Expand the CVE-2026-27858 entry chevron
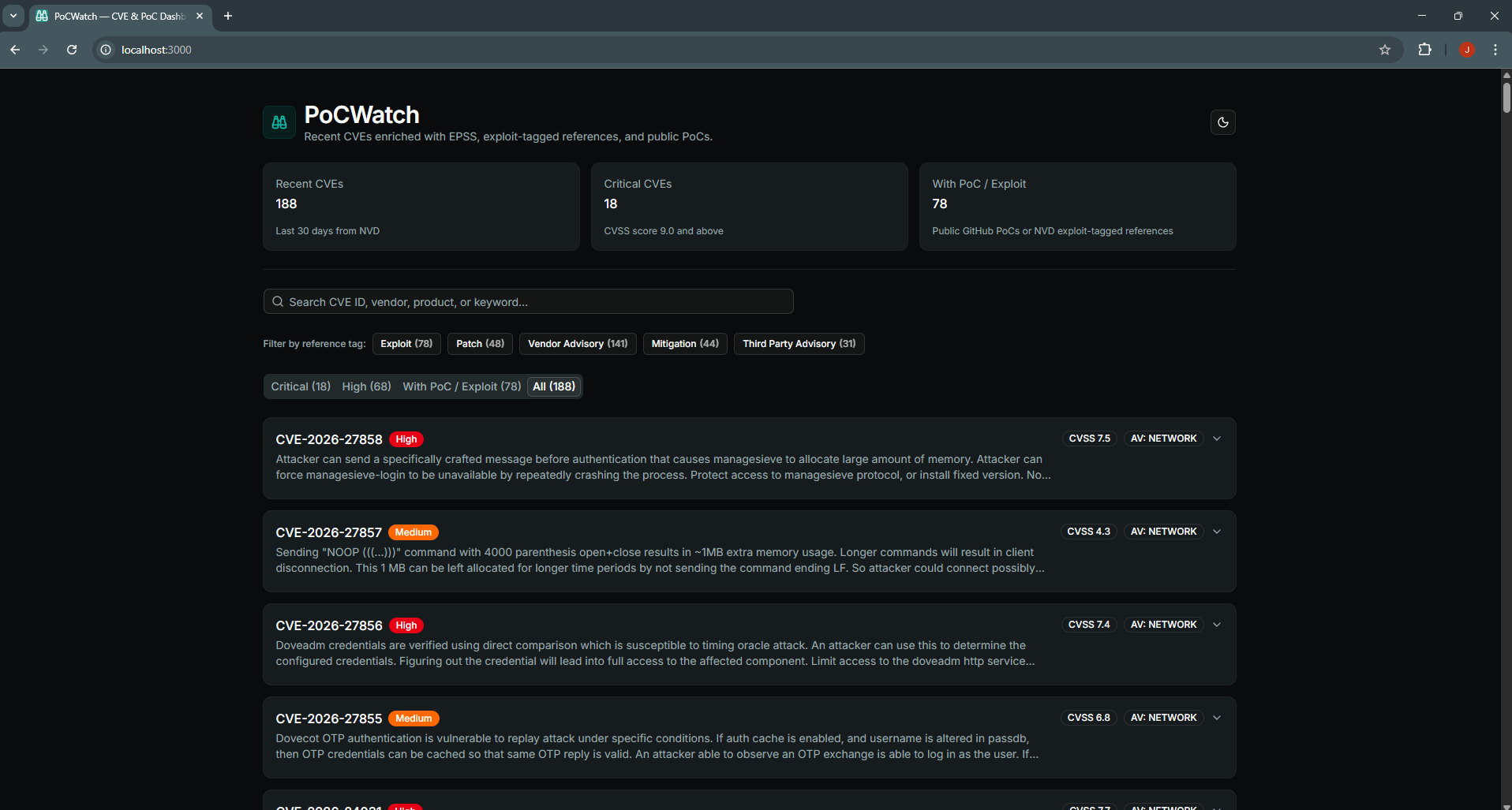This screenshot has width=1512, height=810. tap(1217, 439)
